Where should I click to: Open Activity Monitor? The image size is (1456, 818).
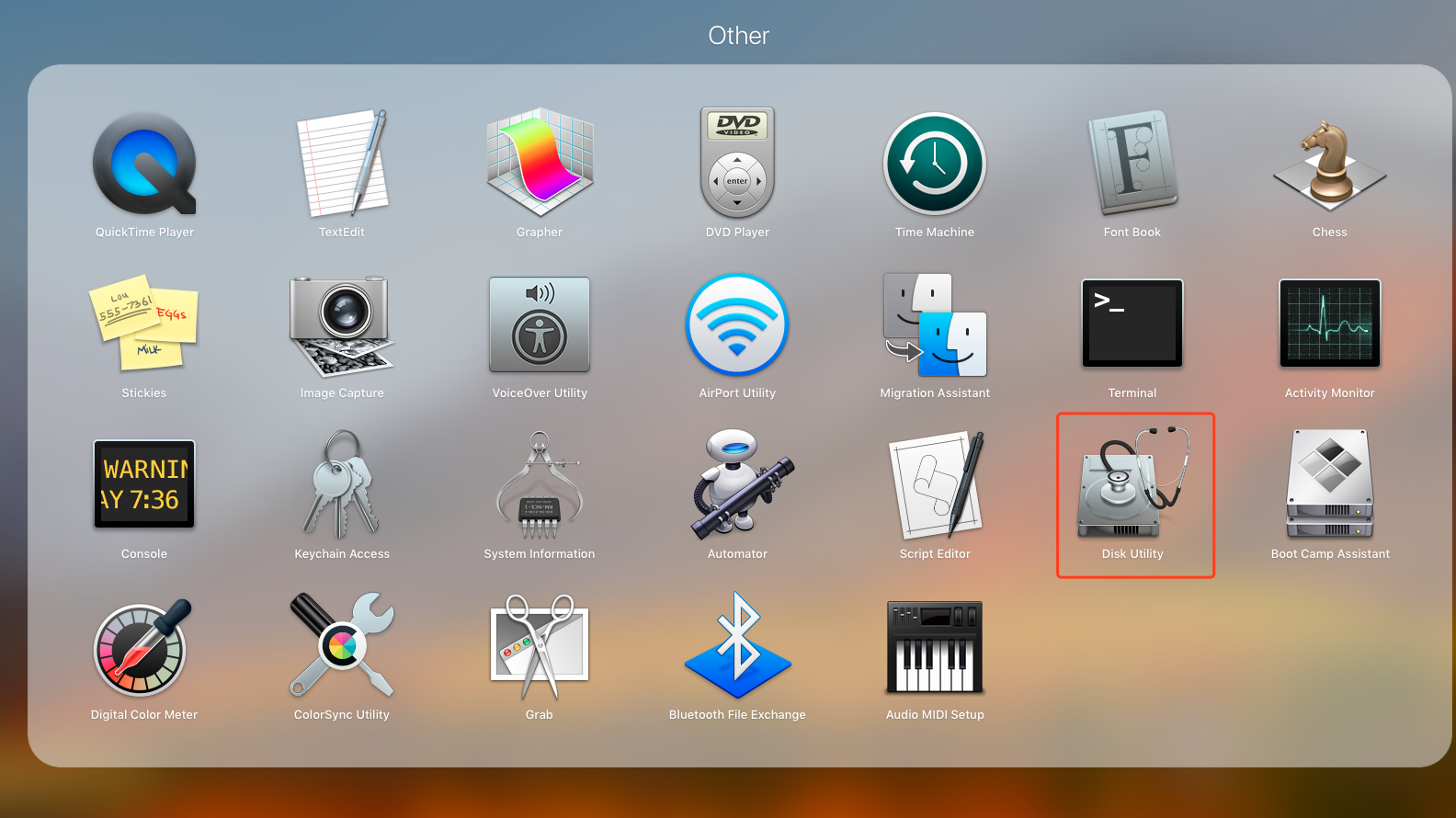click(x=1330, y=324)
